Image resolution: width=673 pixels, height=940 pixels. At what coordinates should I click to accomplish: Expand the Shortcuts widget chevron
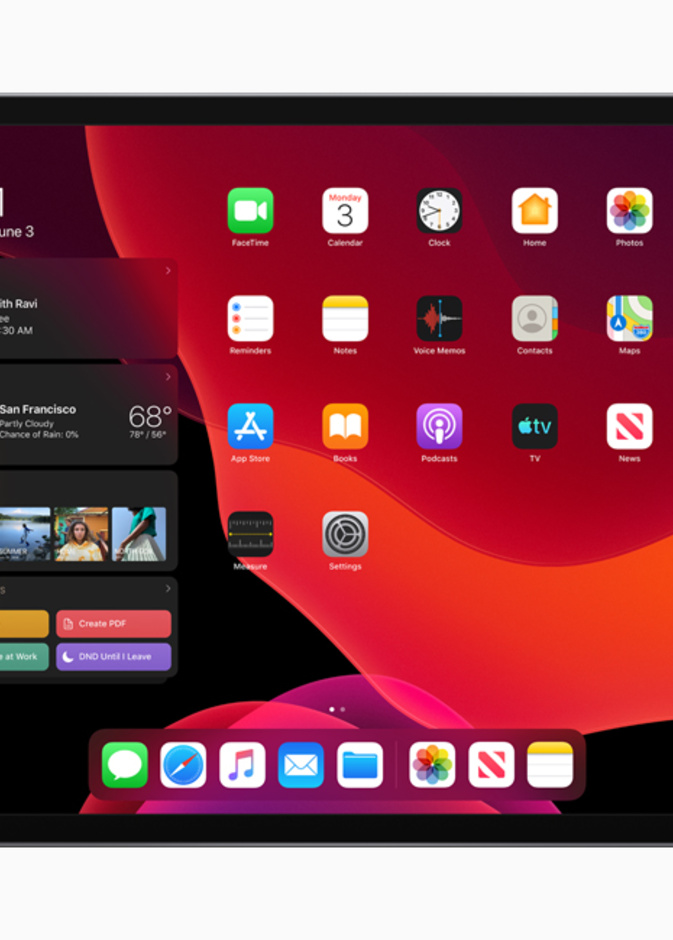tap(168, 589)
